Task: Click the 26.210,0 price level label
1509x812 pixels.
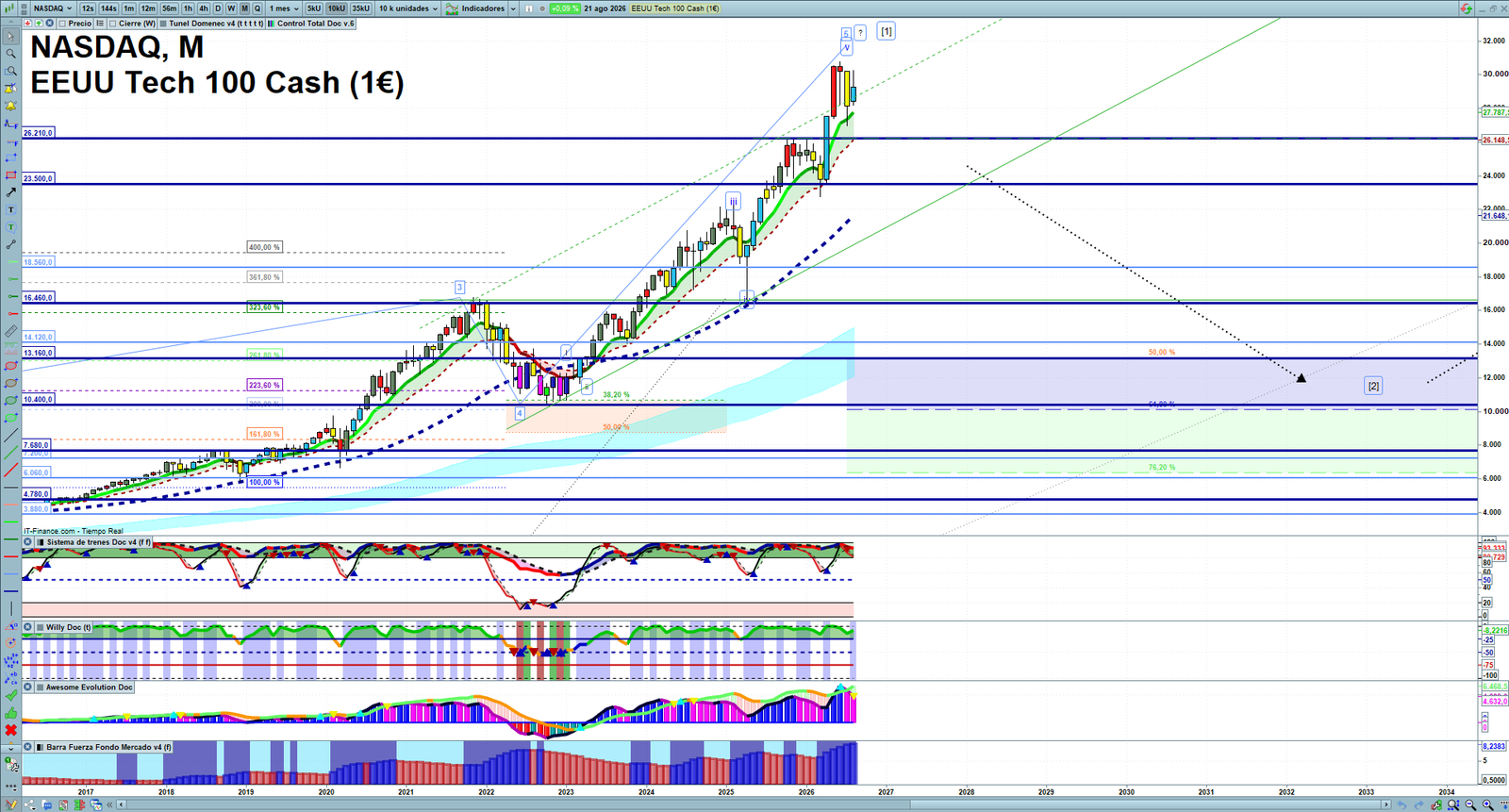Action: pos(38,133)
